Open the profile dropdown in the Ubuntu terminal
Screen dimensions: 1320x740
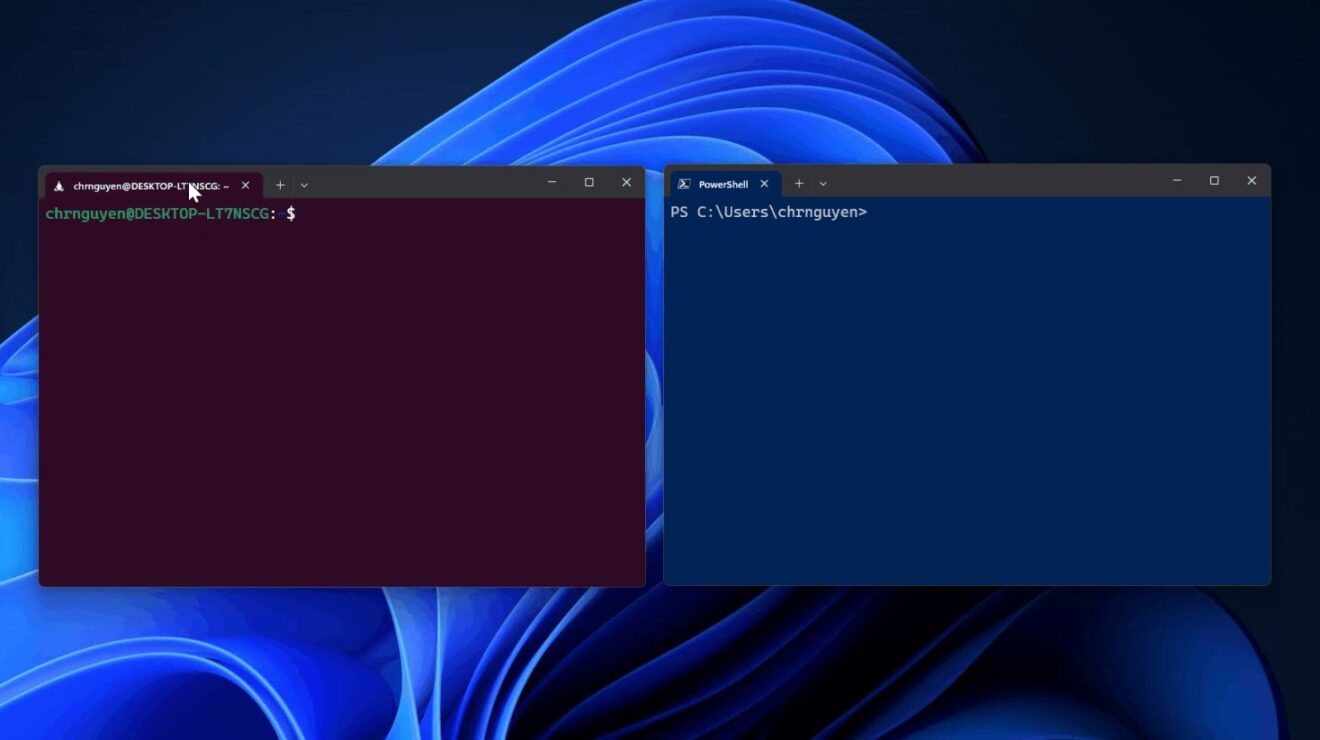tap(303, 185)
